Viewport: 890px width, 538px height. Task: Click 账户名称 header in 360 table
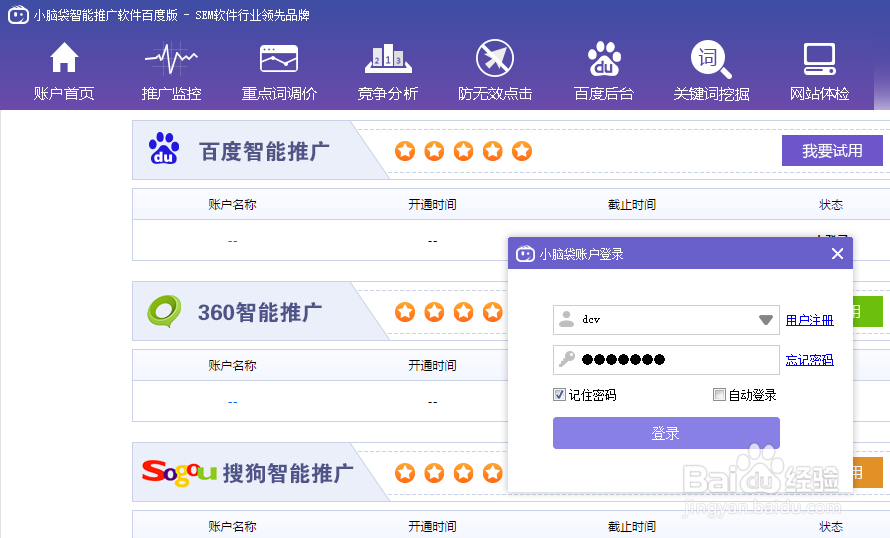[x=232, y=365]
